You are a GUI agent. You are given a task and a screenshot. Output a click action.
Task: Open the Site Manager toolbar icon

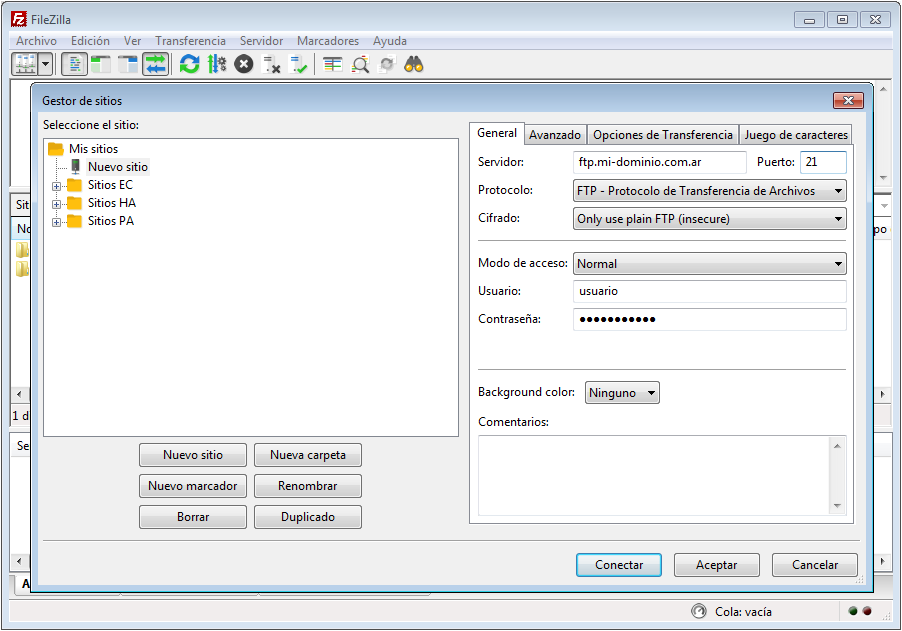pyautogui.click(x=25, y=64)
